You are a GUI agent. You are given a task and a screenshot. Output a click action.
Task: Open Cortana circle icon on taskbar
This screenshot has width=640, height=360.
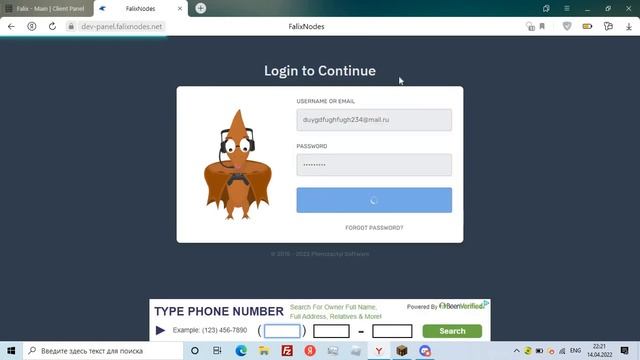[x=195, y=351]
